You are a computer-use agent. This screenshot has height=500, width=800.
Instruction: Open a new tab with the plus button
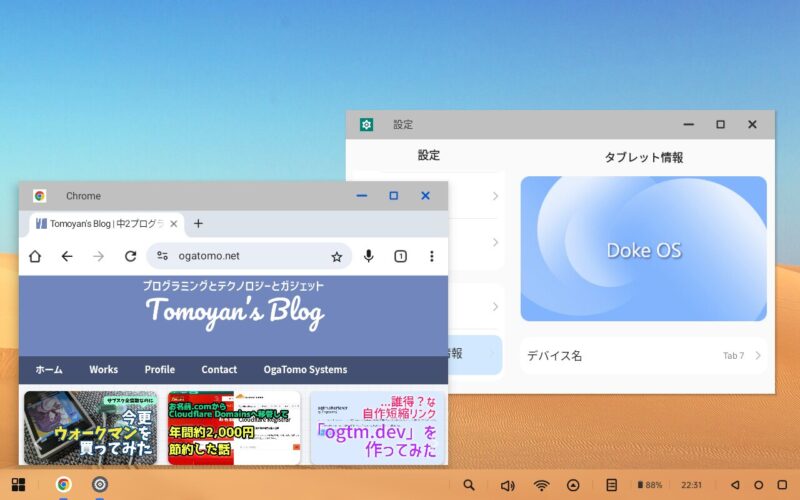point(198,223)
